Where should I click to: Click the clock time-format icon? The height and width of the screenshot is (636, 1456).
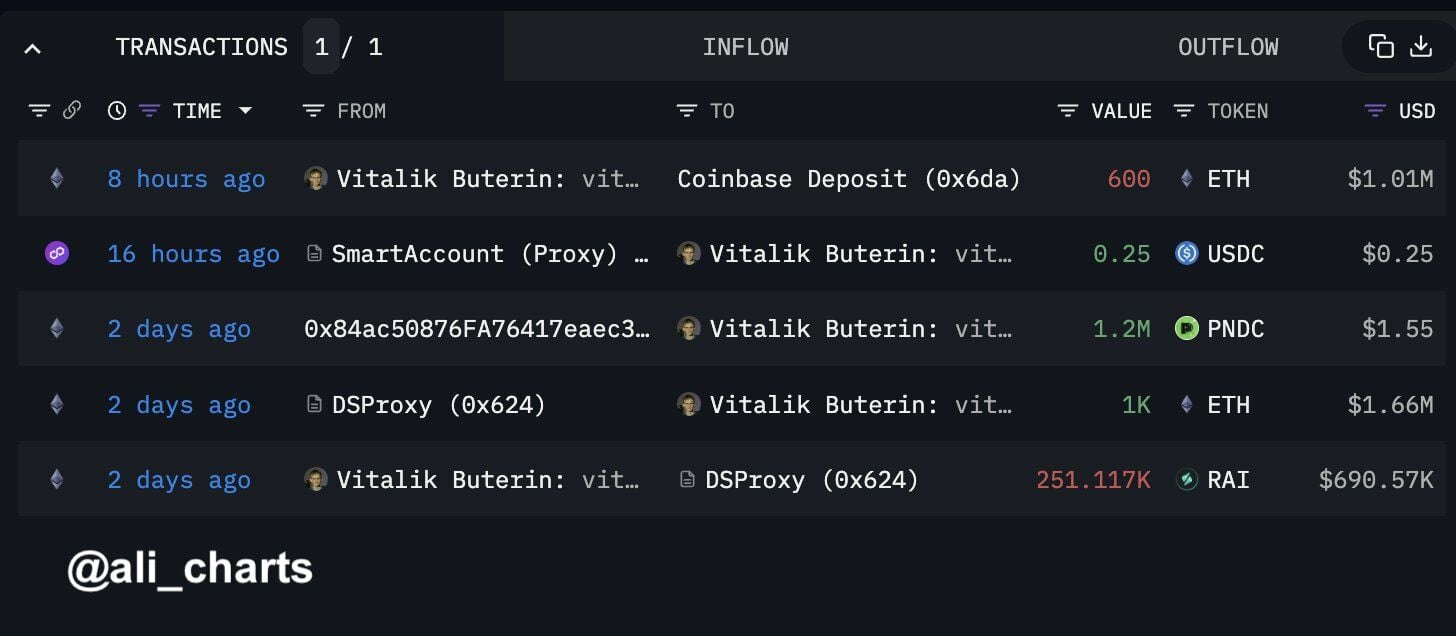117,111
